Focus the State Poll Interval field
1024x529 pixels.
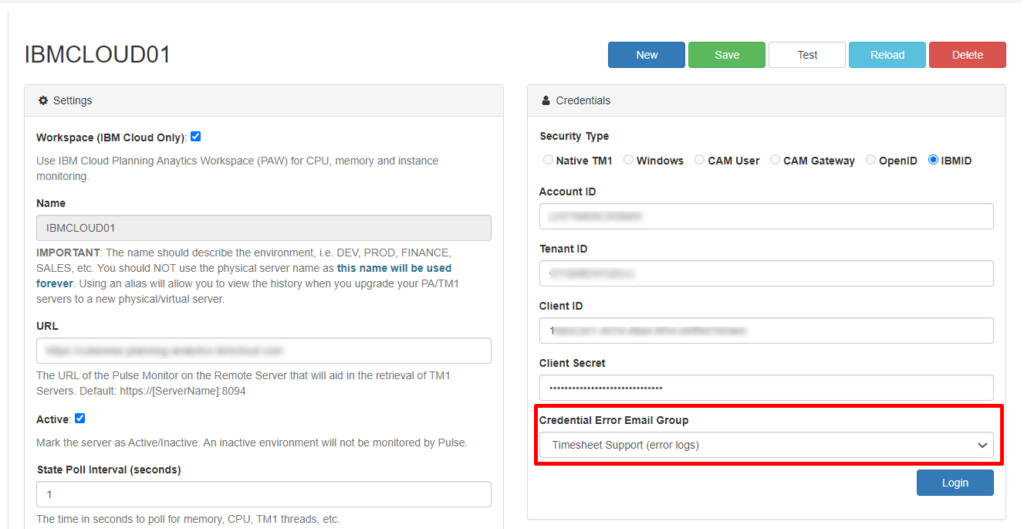[x=263, y=495]
